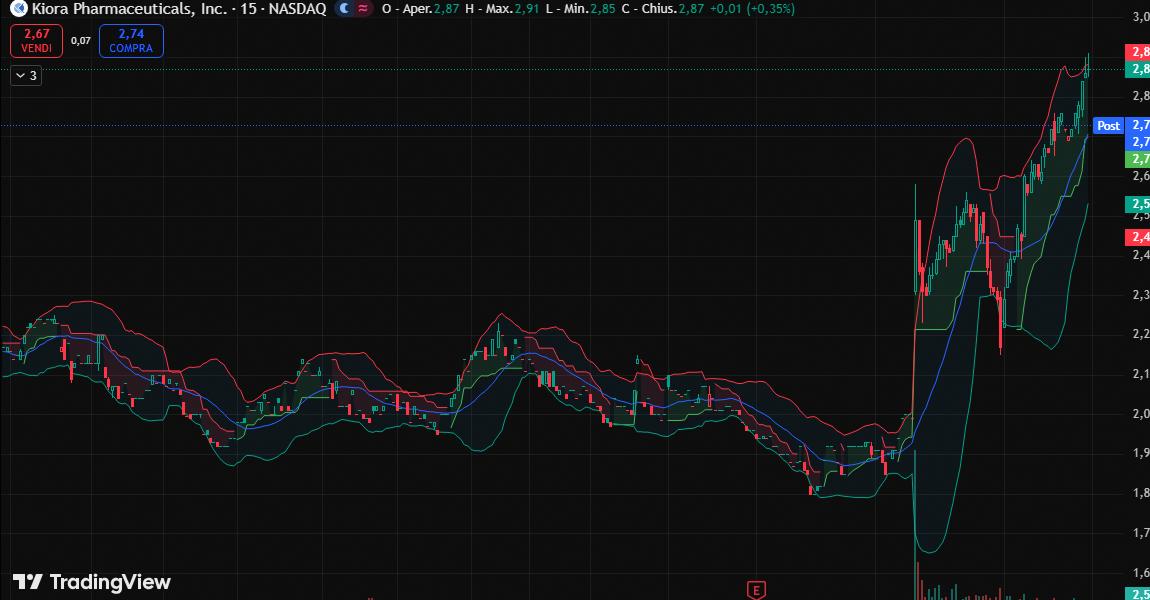
Task: Click the Aper. open value 2,87
Action: [x=446, y=9]
